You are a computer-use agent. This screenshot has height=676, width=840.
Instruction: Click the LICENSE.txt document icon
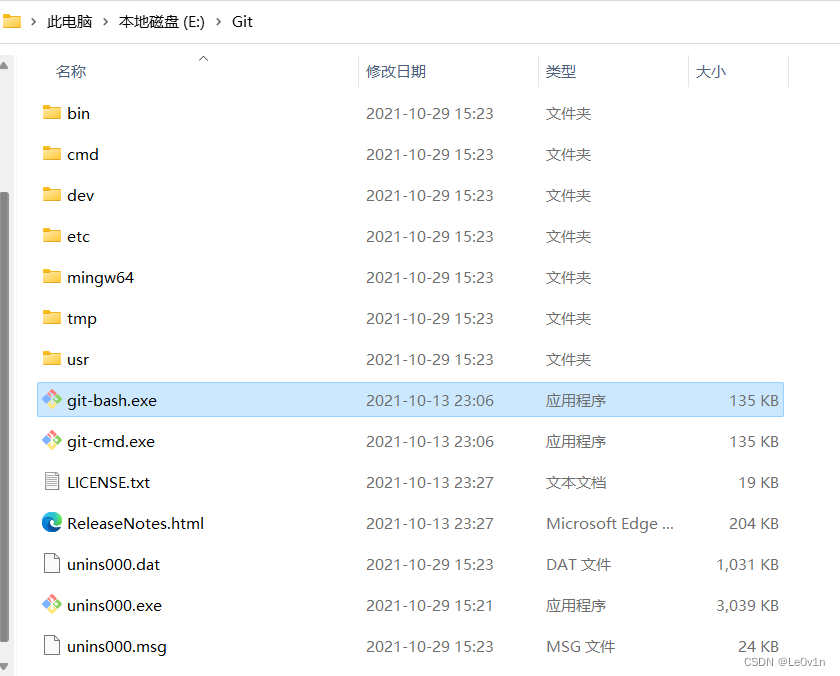click(x=52, y=482)
